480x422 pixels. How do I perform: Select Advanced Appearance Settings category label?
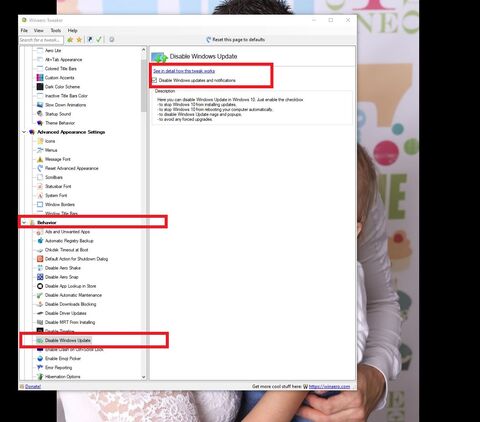pos(71,132)
